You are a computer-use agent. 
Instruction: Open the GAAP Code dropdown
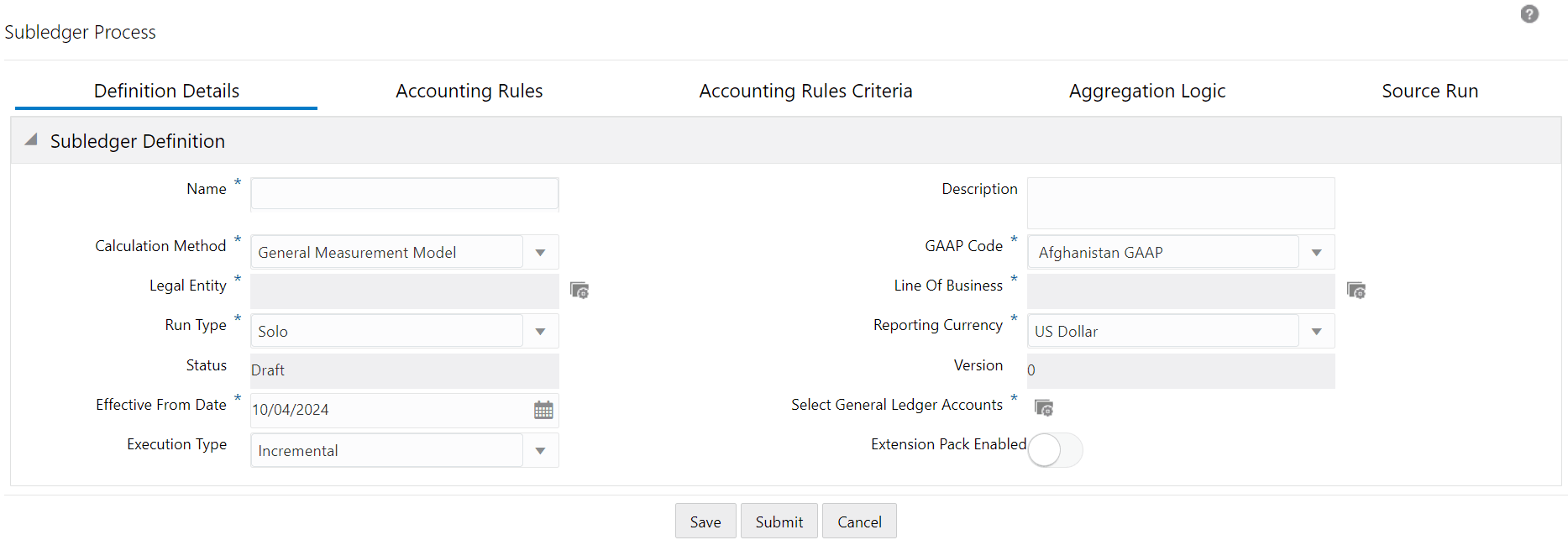1317,253
